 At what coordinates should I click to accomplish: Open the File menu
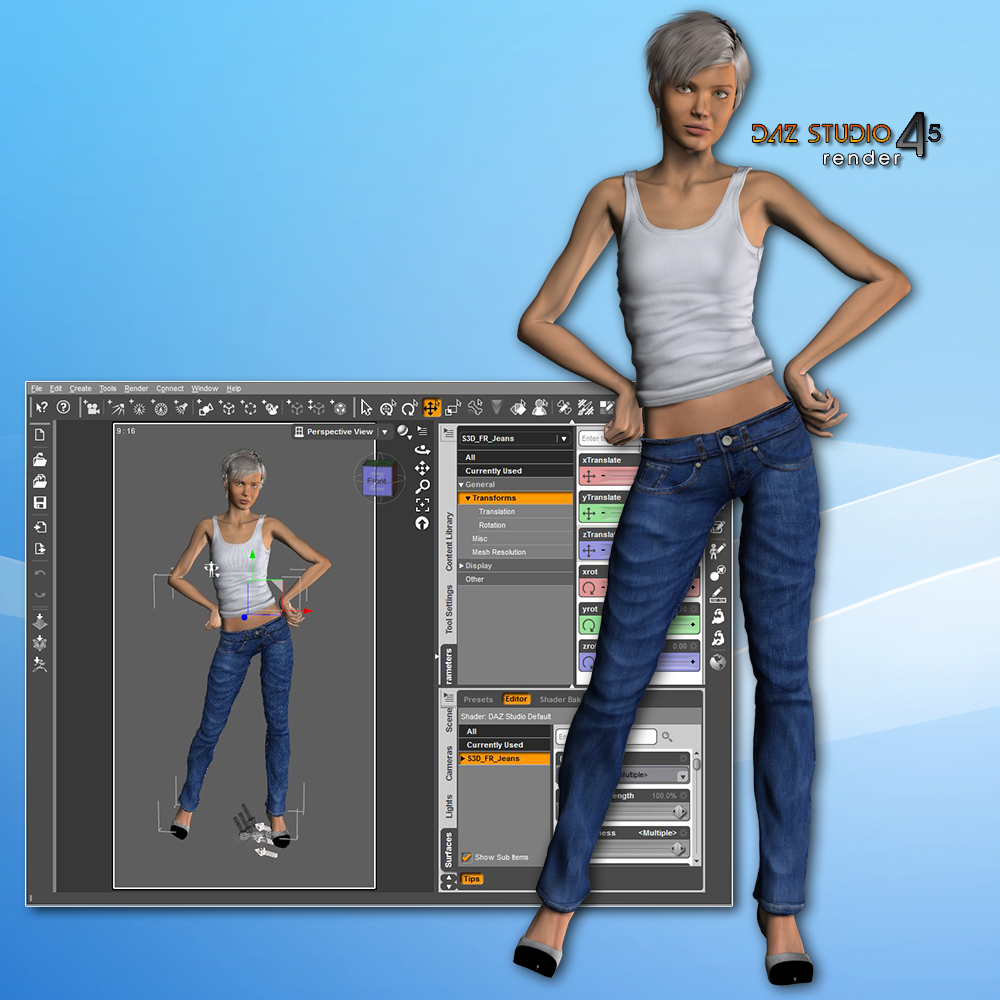tap(36, 388)
